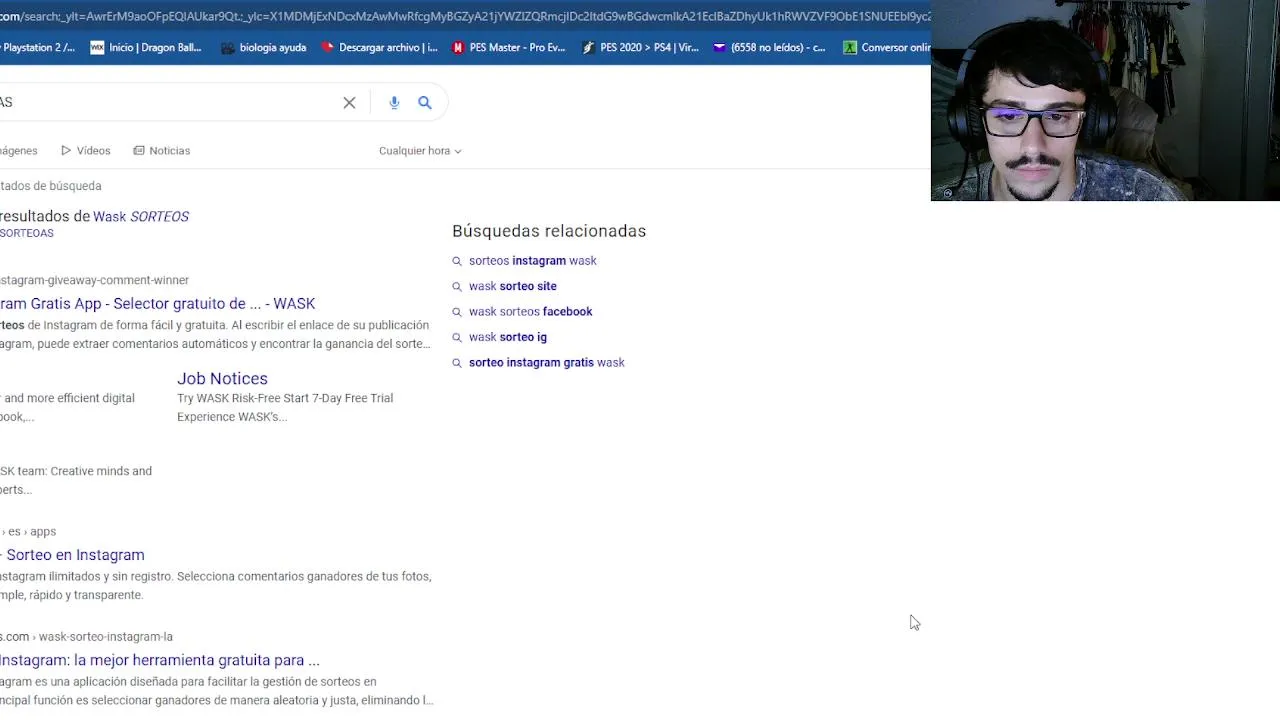The width and height of the screenshot is (1280, 720).
Task: Click the 'instagram-giveaway-comment-winner' URL text
Action: [94, 280]
